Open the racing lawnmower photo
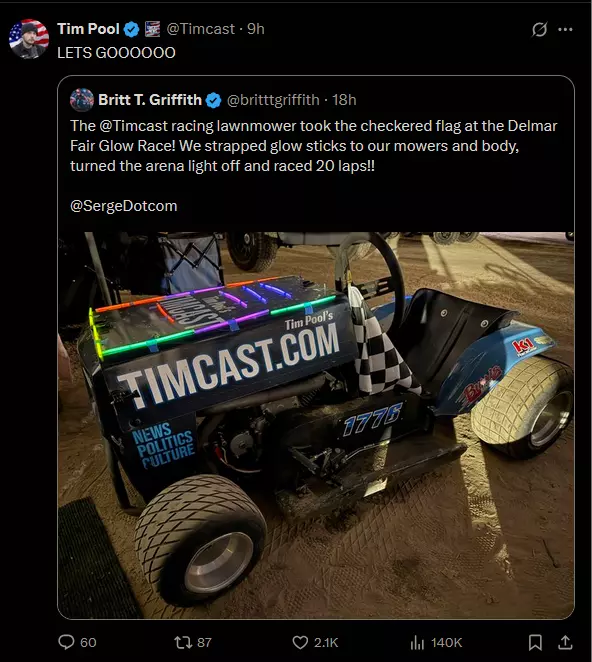This screenshot has height=662, width=592. point(316,425)
